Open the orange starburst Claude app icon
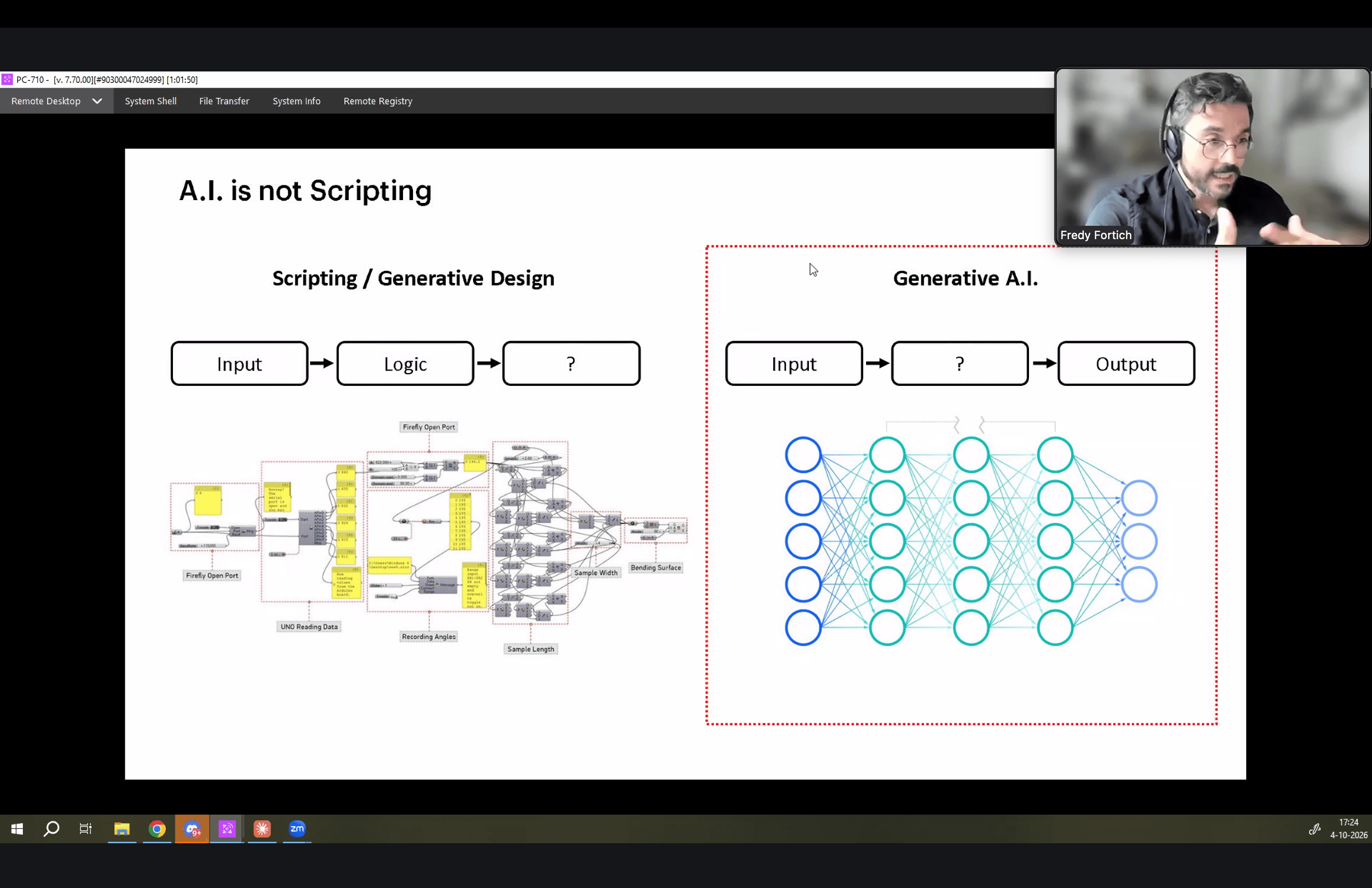The width and height of the screenshot is (1372, 888). click(262, 828)
